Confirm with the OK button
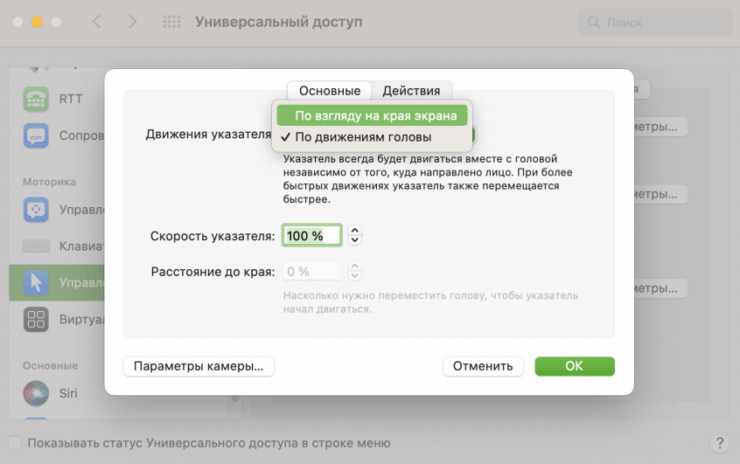This screenshot has width=740, height=464. click(574, 366)
